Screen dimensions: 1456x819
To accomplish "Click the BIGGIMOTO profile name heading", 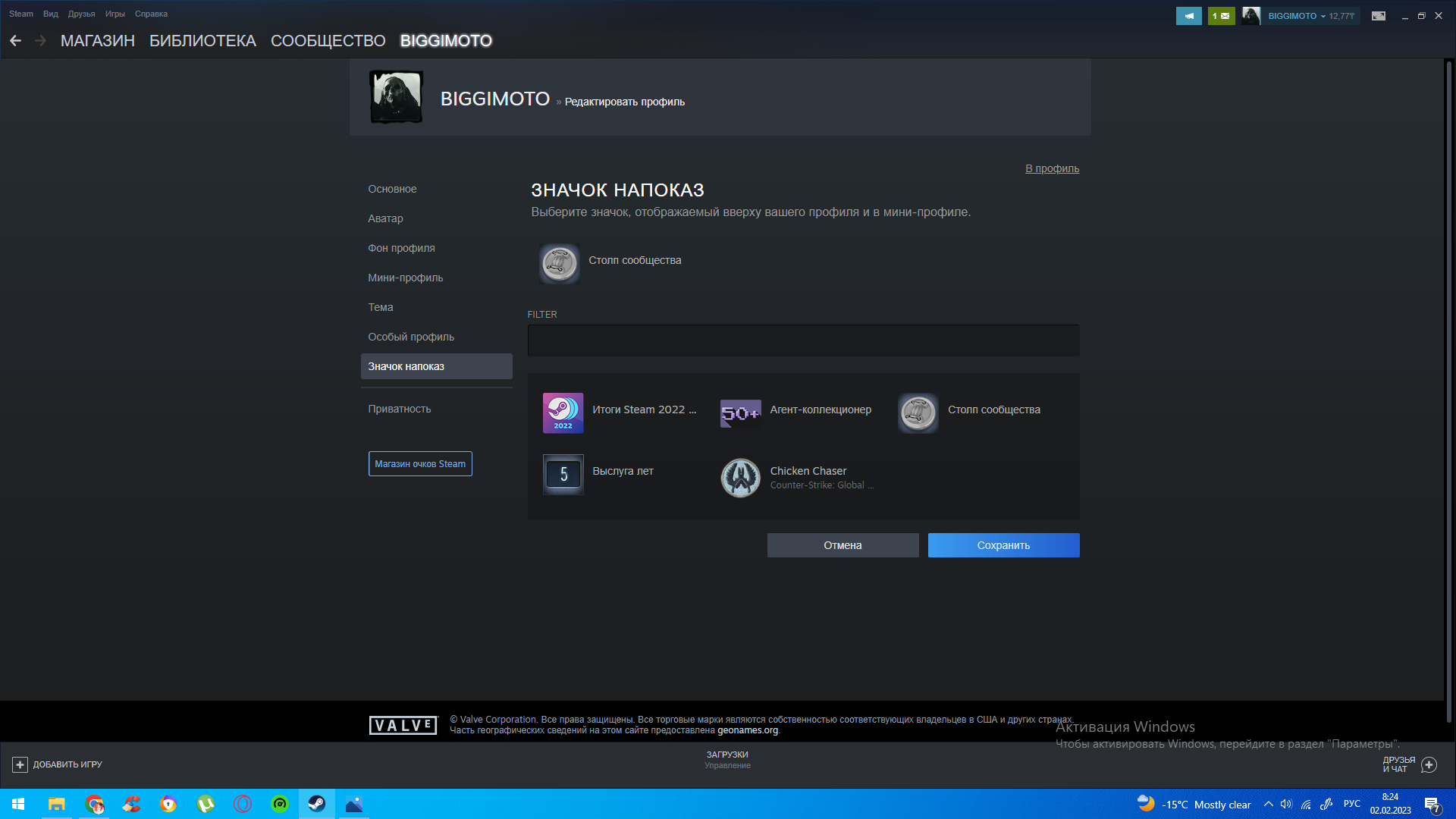I will tap(495, 99).
